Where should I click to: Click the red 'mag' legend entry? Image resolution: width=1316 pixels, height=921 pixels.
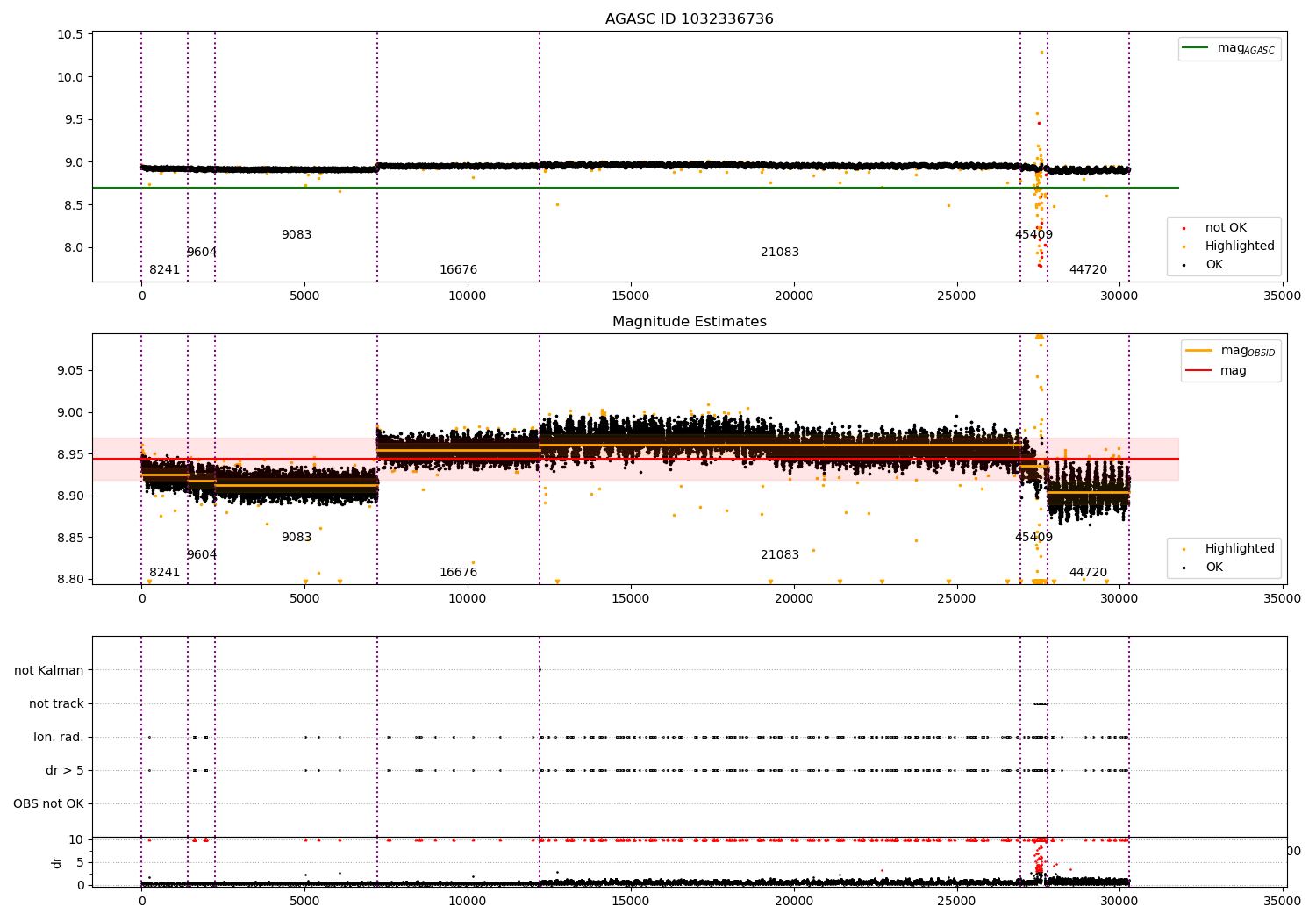(1217, 371)
